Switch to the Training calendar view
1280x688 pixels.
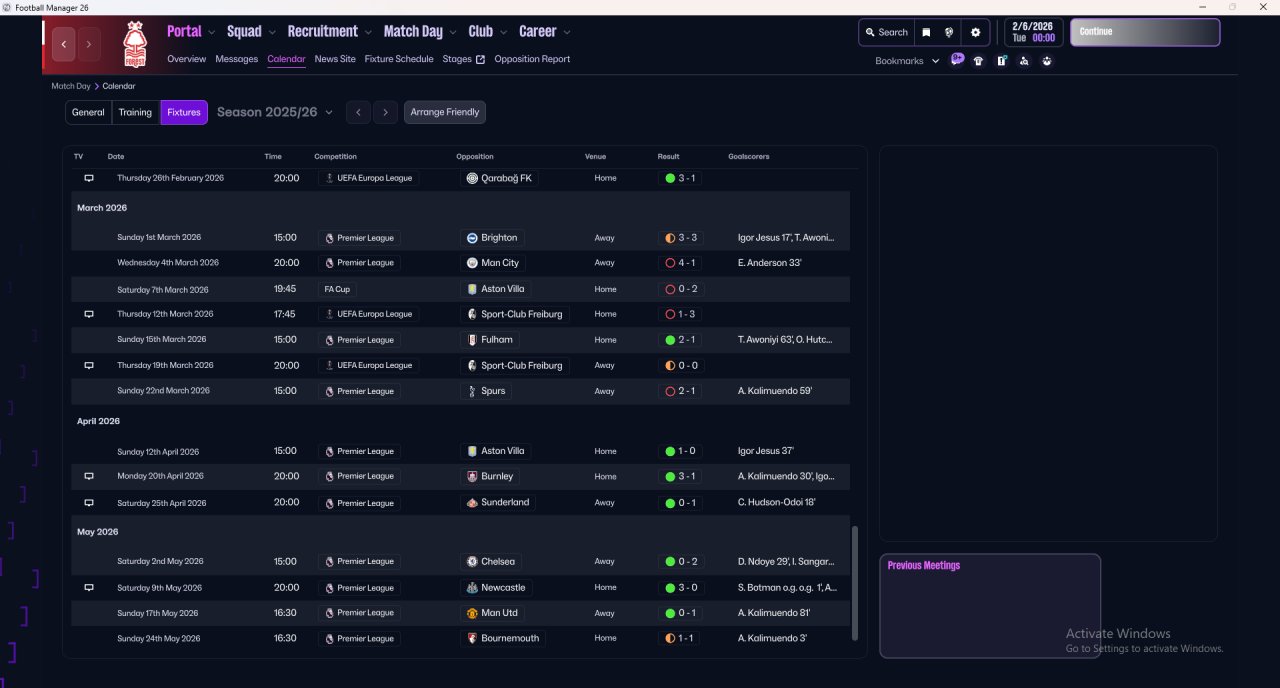click(135, 112)
